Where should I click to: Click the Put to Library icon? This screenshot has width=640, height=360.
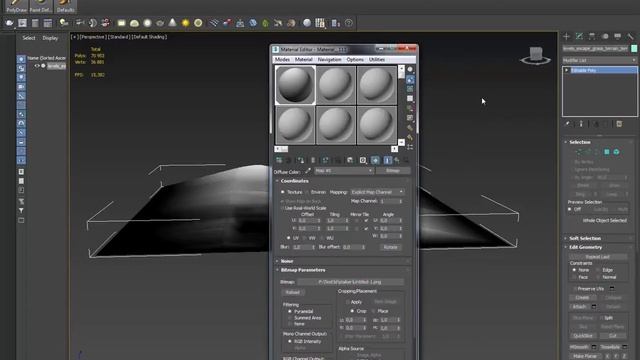click(x=350, y=160)
